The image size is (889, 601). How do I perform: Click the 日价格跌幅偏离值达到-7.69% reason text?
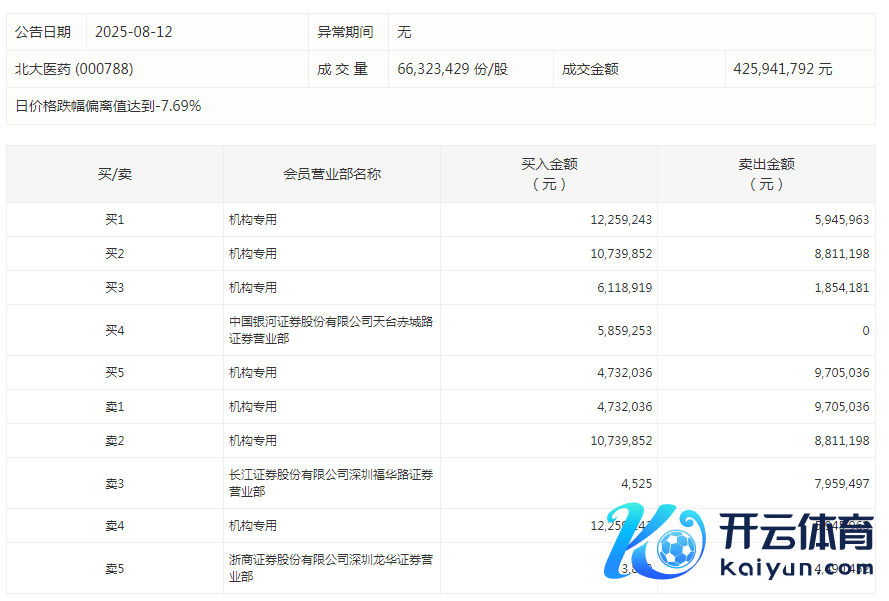point(108,106)
